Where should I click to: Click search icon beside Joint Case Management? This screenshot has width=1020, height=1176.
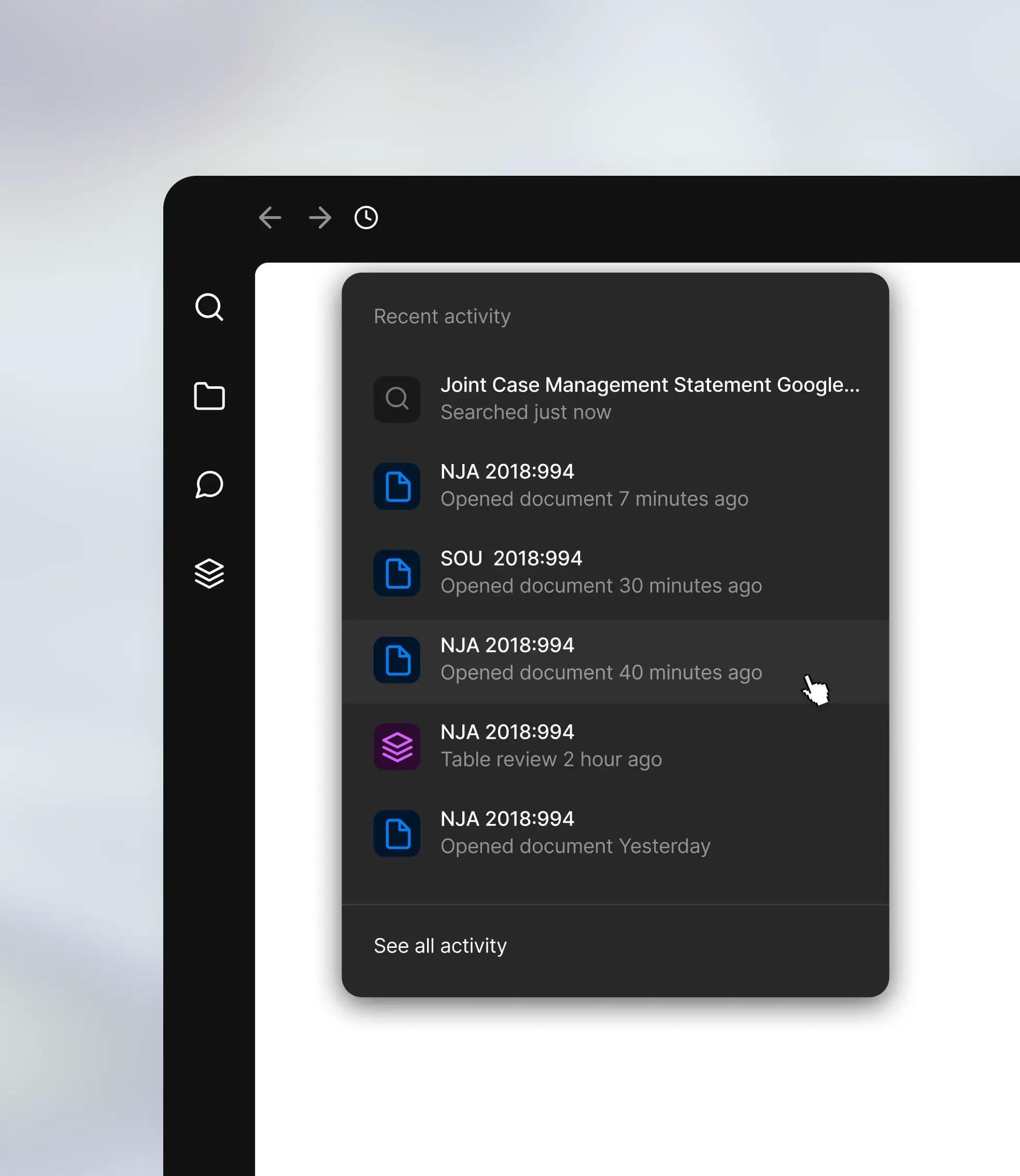pos(396,399)
